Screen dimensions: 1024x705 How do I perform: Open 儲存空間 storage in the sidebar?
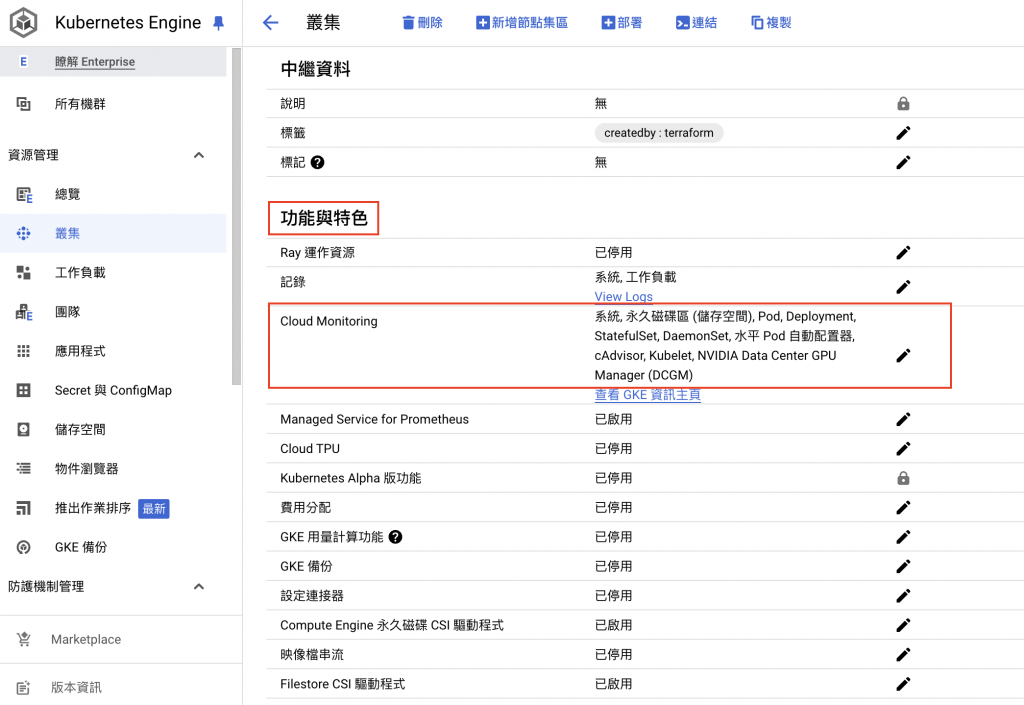pyautogui.click(x=113, y=429)
